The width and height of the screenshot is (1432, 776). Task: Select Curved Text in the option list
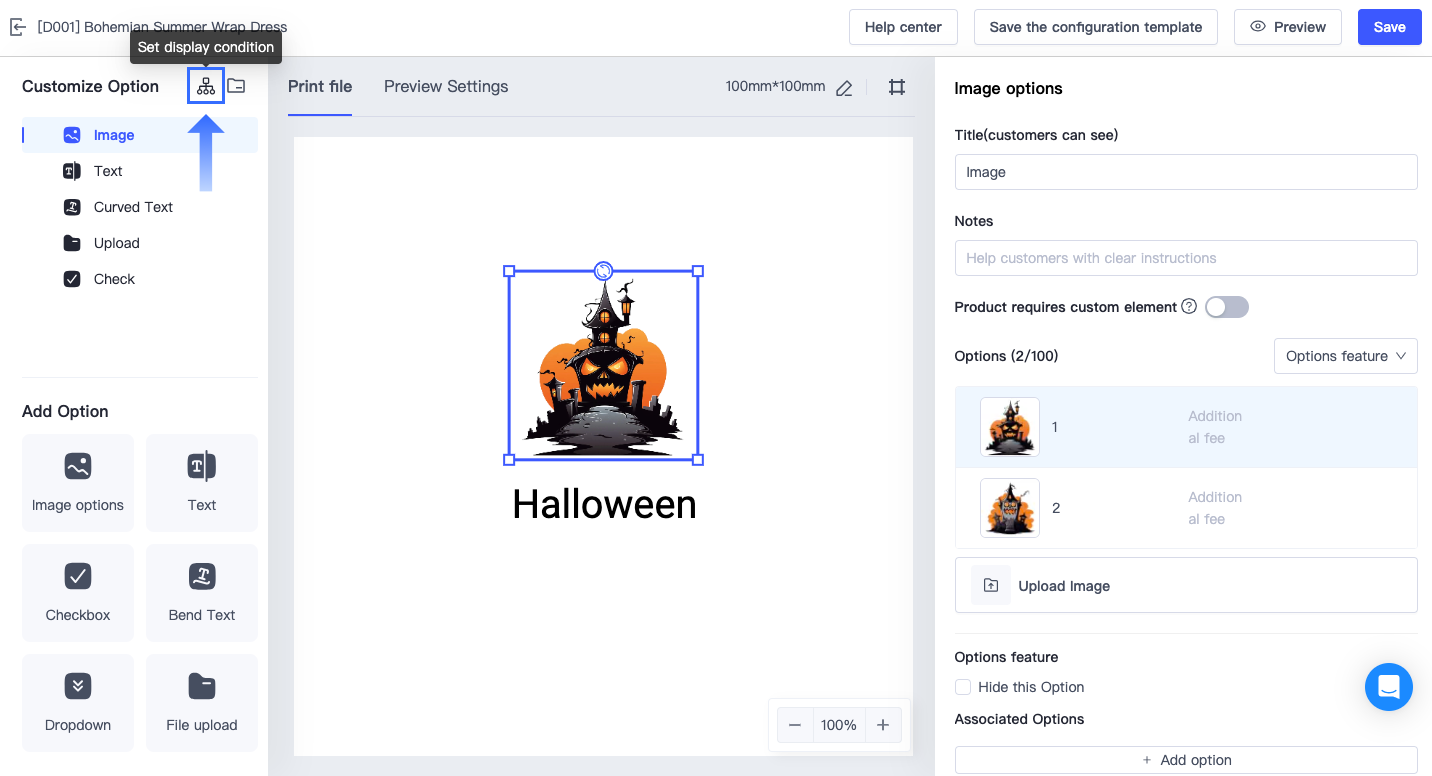click(x=133, y=207)
